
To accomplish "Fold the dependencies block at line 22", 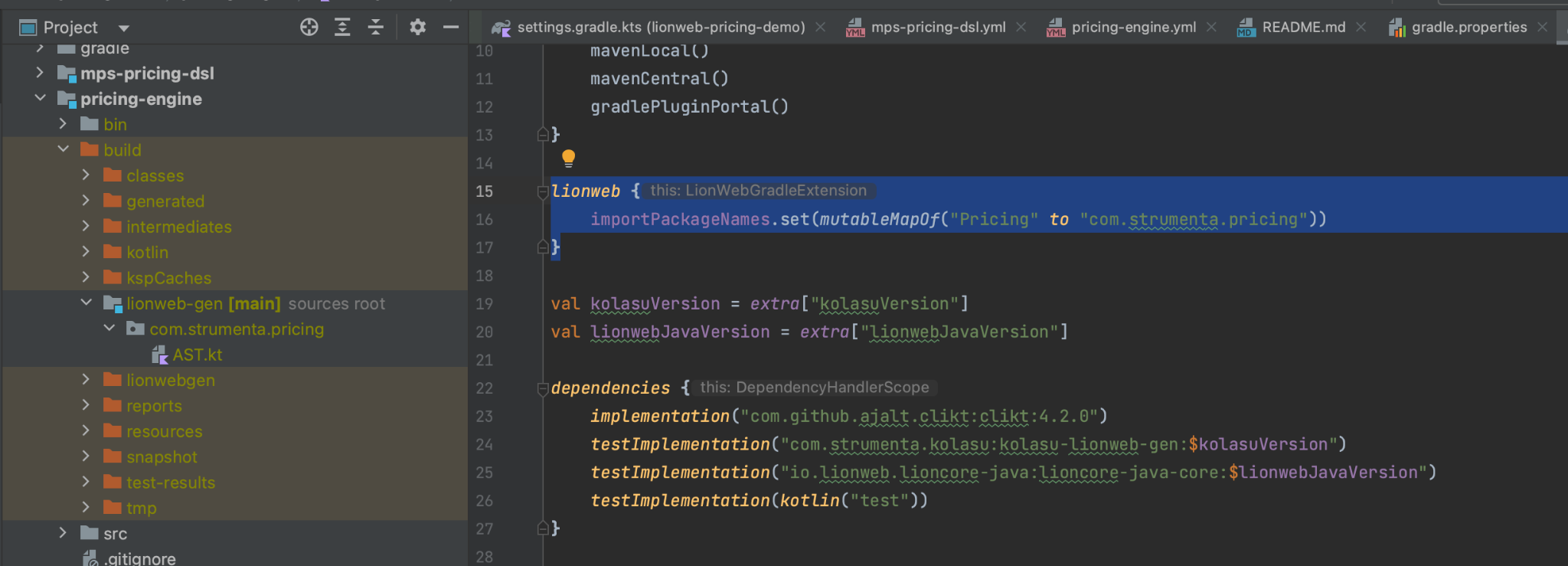I will (x=543, y=388).
